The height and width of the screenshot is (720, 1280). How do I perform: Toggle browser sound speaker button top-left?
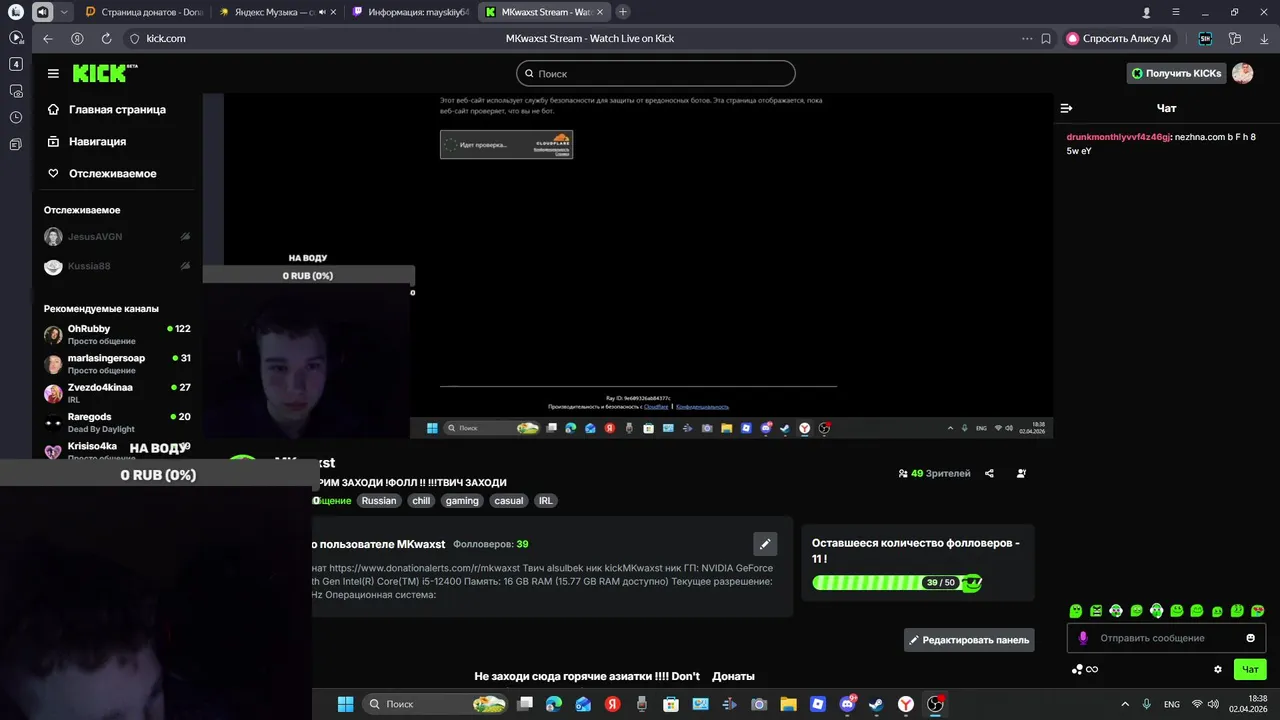(43, 12)
